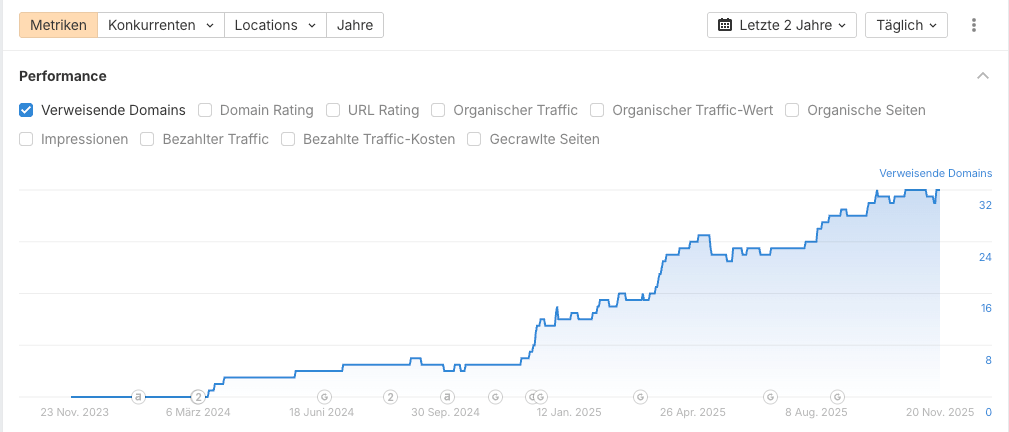
Task: Open the Konkurrenten dropdown
Action: (160, 25)
